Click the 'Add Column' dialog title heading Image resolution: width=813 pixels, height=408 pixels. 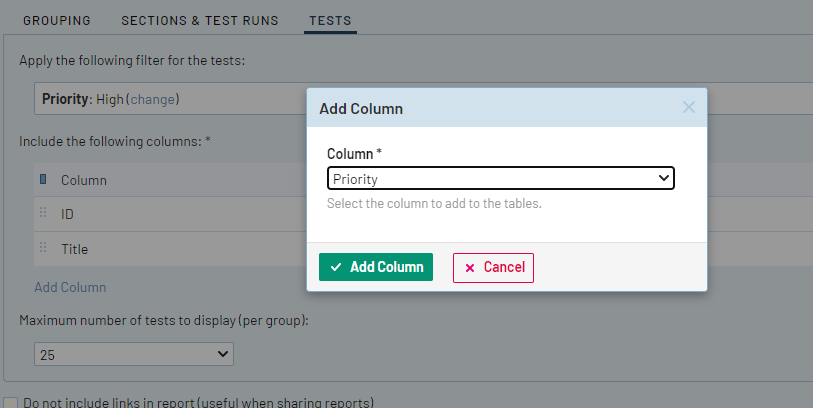361,108
